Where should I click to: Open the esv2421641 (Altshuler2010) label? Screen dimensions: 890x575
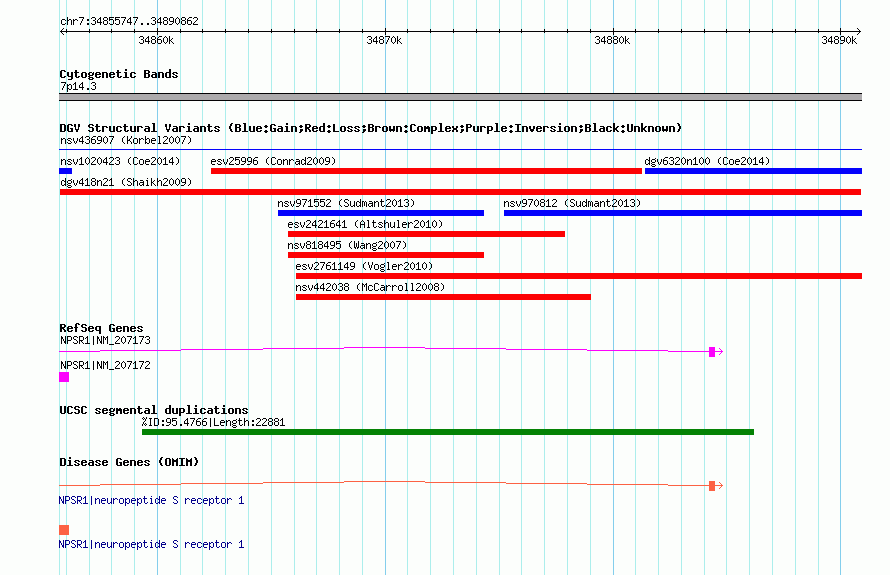[365, 224]
